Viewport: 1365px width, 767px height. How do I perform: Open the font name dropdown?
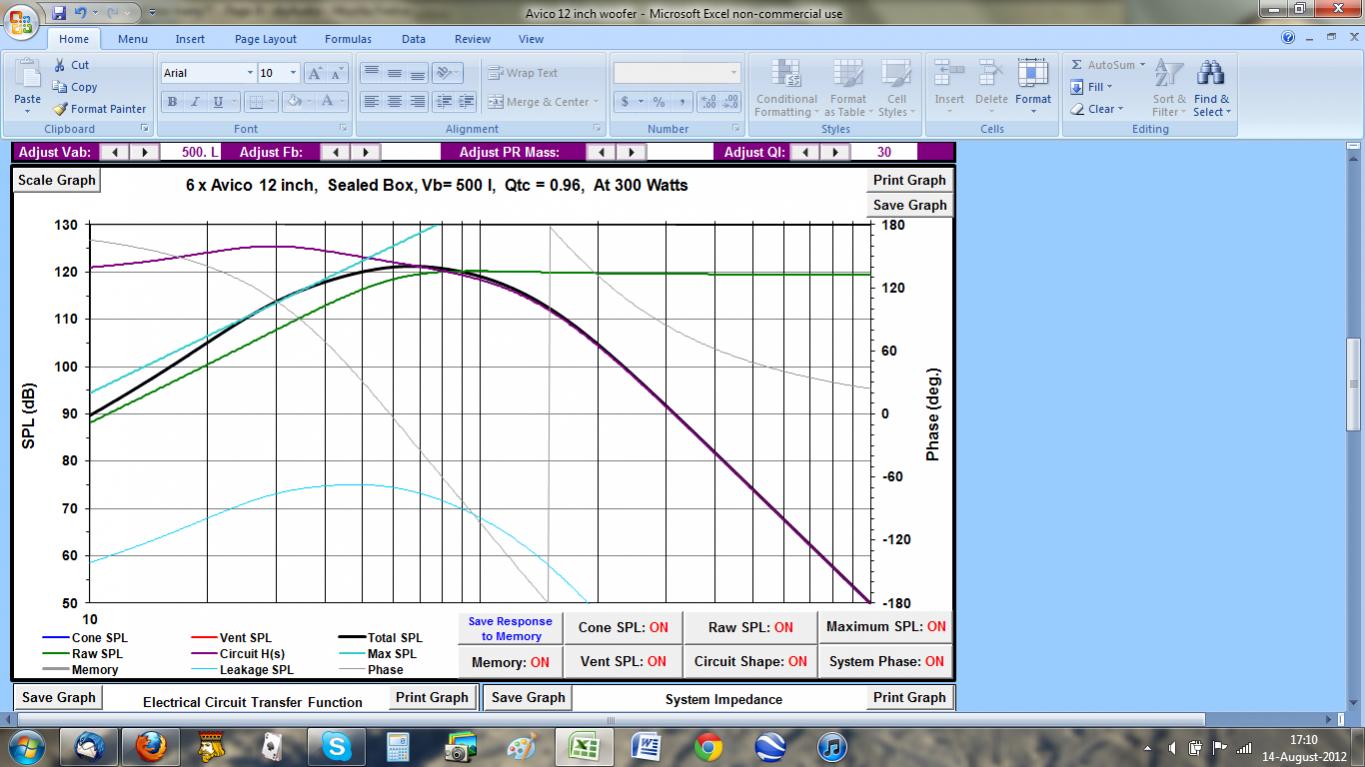250,73
